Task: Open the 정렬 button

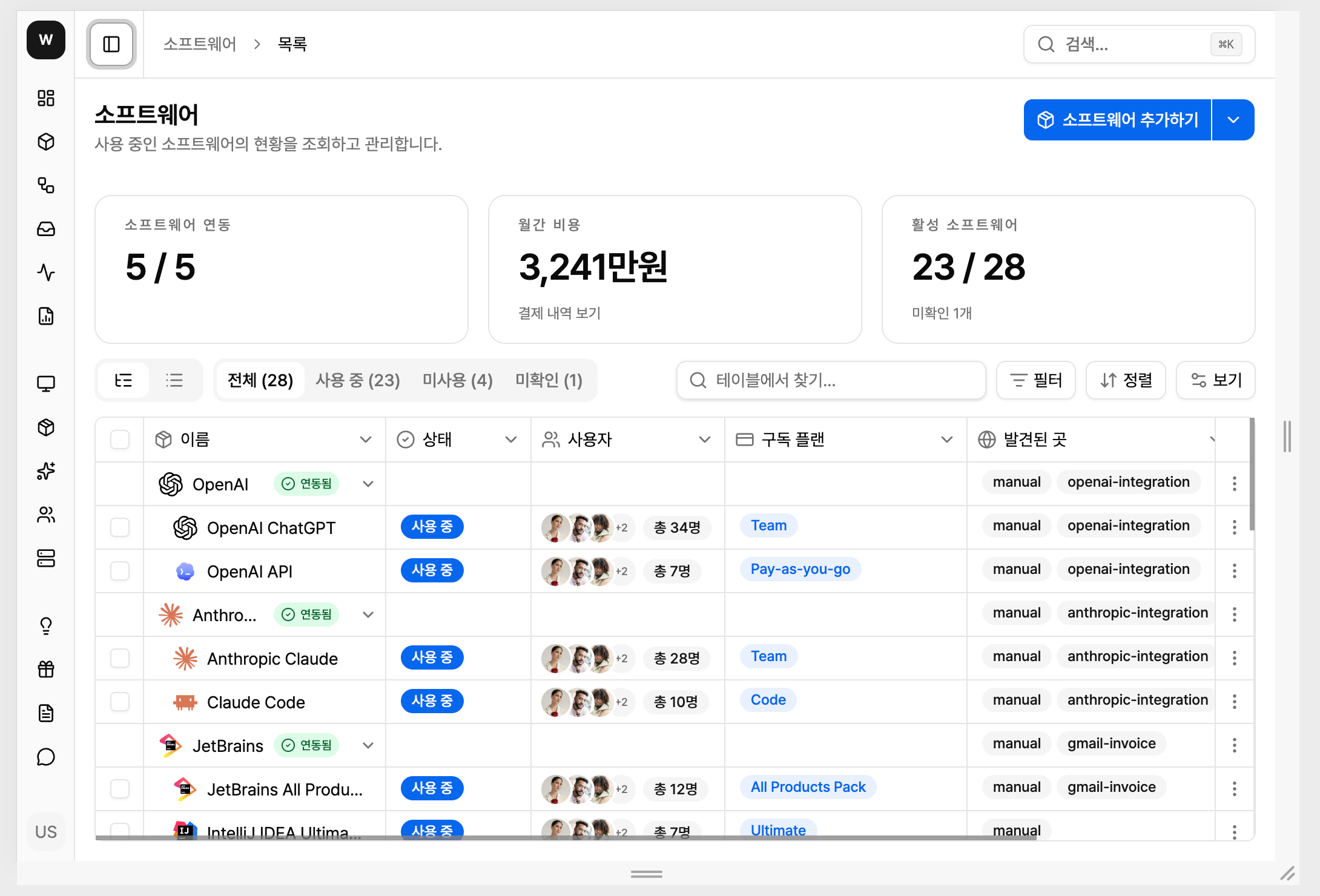Action: tap(1126, 380)
